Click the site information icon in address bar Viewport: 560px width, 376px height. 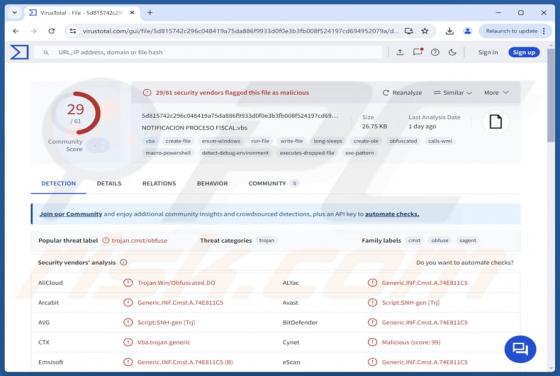pos(73,31)
